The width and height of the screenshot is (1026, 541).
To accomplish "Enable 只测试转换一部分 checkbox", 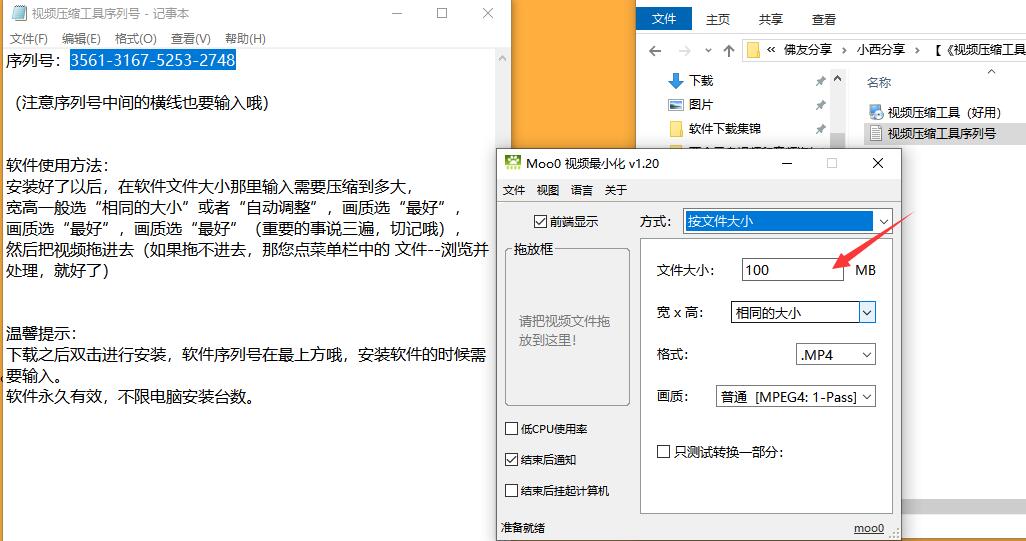I will point(663,451).
